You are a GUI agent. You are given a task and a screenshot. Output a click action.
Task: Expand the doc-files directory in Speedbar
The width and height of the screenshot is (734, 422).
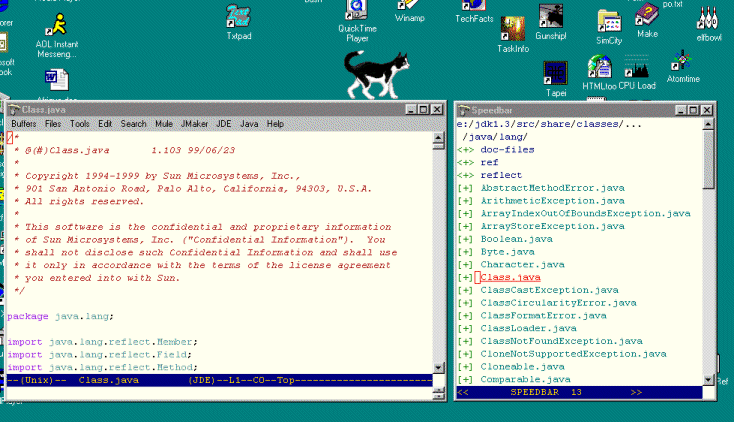[x=466, y=150]
